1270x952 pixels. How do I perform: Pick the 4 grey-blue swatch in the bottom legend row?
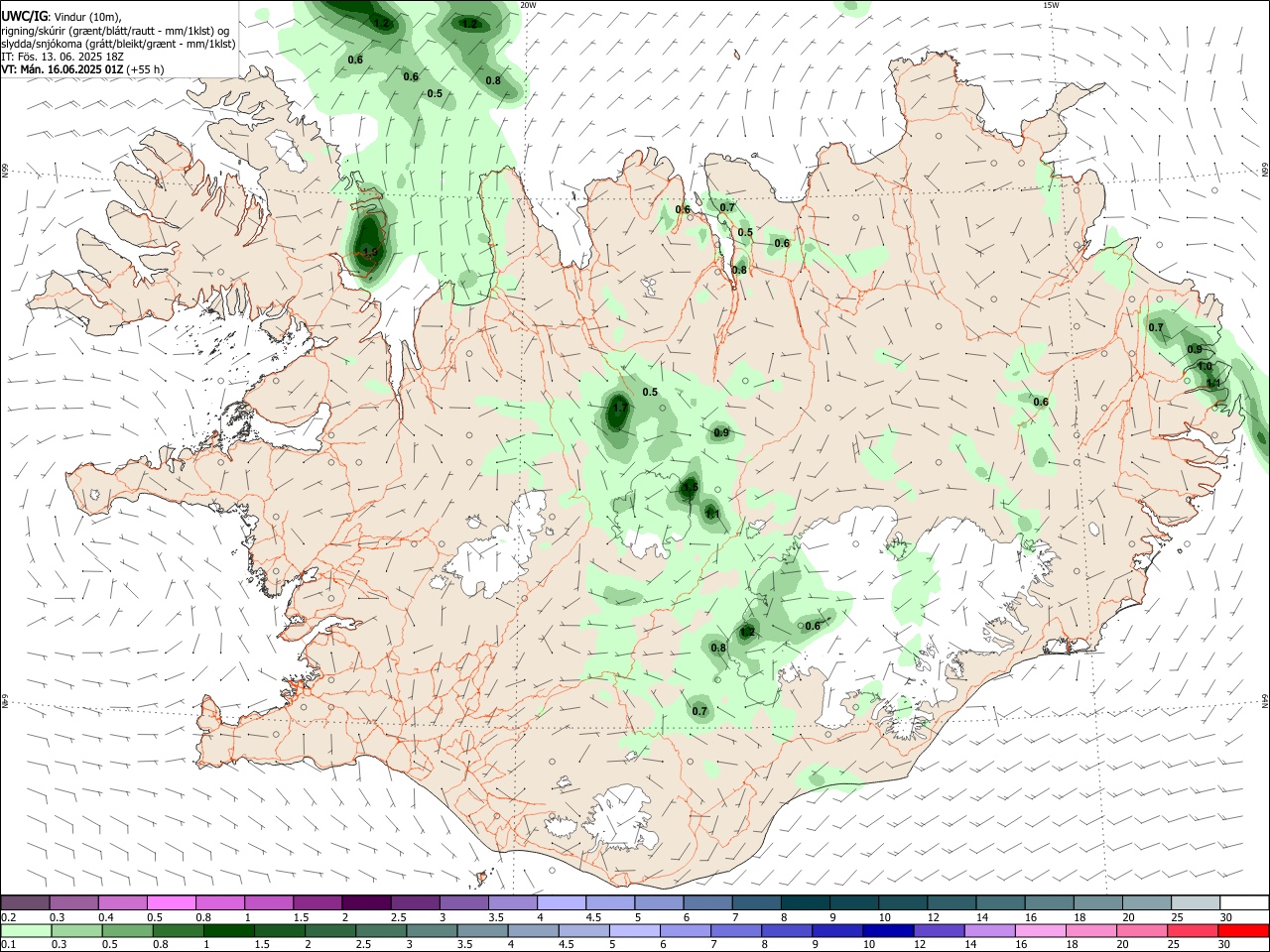point(533,930)
